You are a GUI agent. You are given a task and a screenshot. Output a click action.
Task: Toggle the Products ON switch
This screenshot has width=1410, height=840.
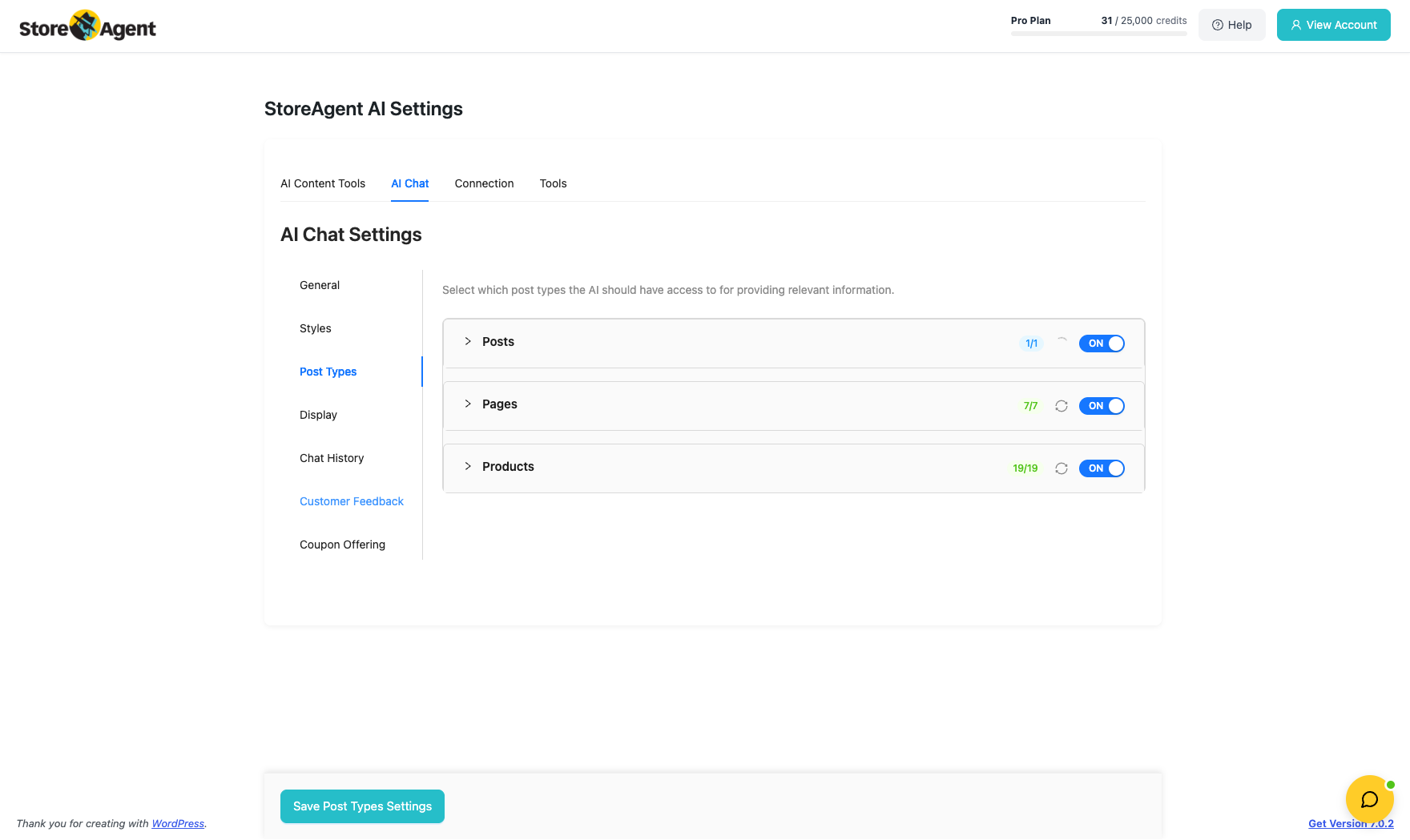pos(1102,468)
